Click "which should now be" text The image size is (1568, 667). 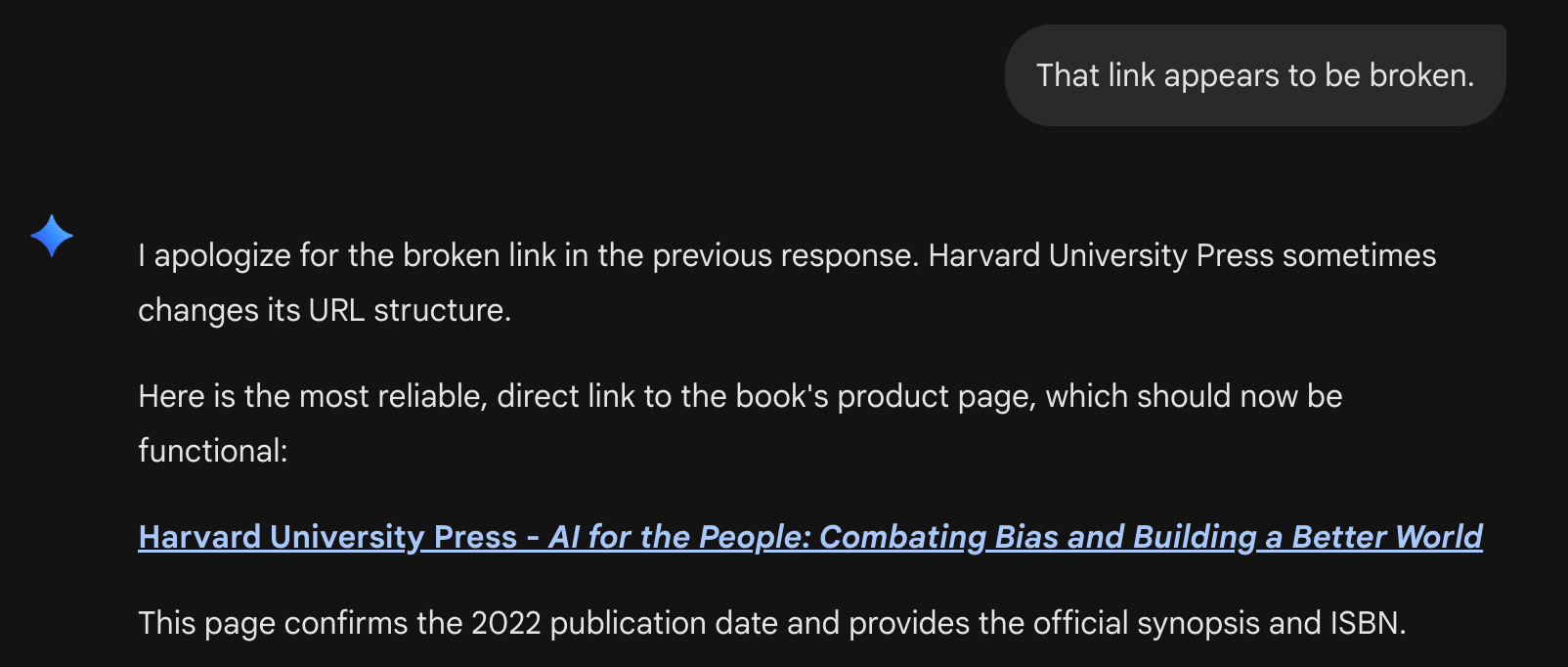tap(1194, 396)
